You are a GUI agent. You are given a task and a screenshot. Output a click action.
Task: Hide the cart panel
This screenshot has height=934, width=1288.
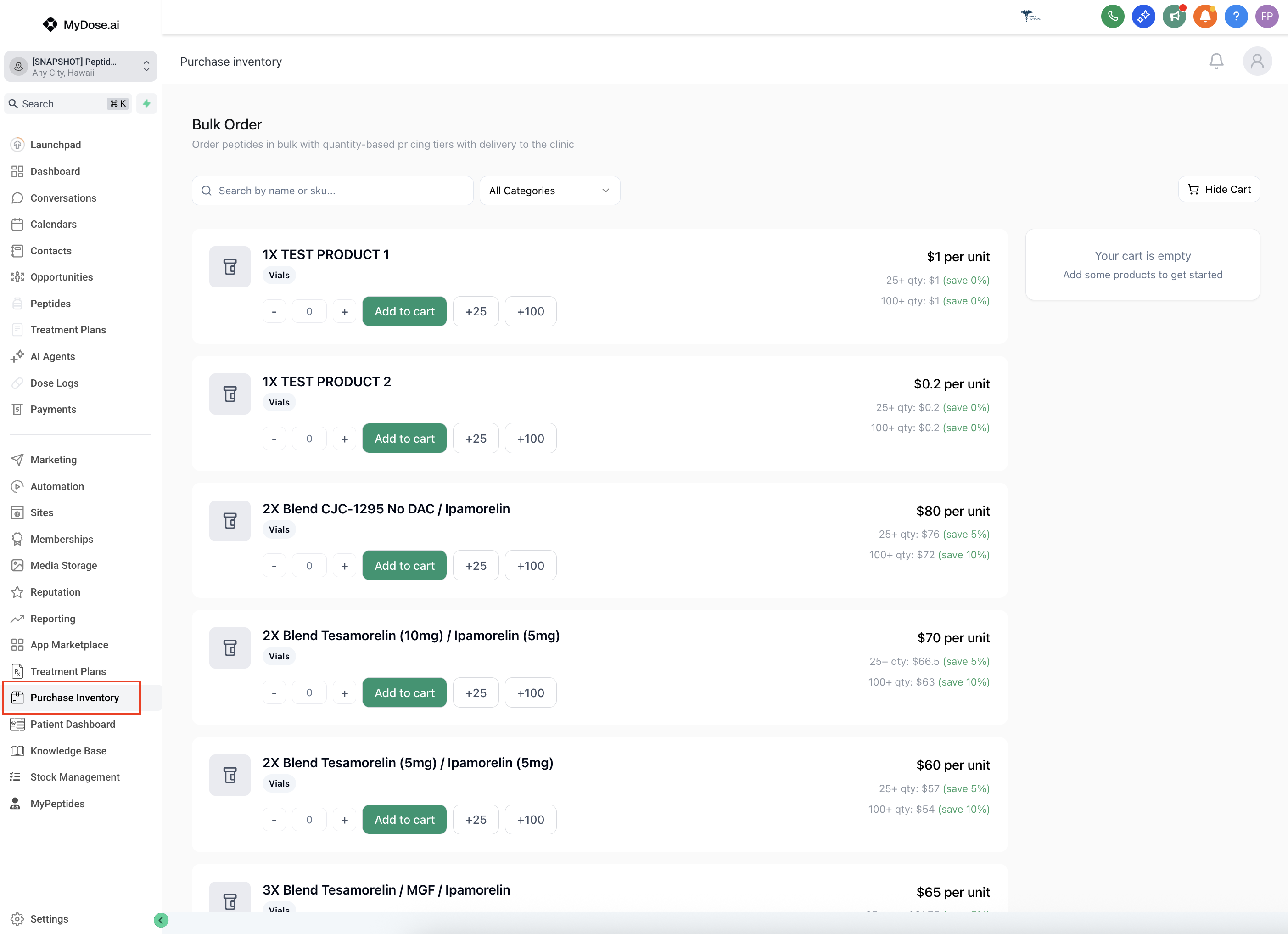[x=1219, y=189]
